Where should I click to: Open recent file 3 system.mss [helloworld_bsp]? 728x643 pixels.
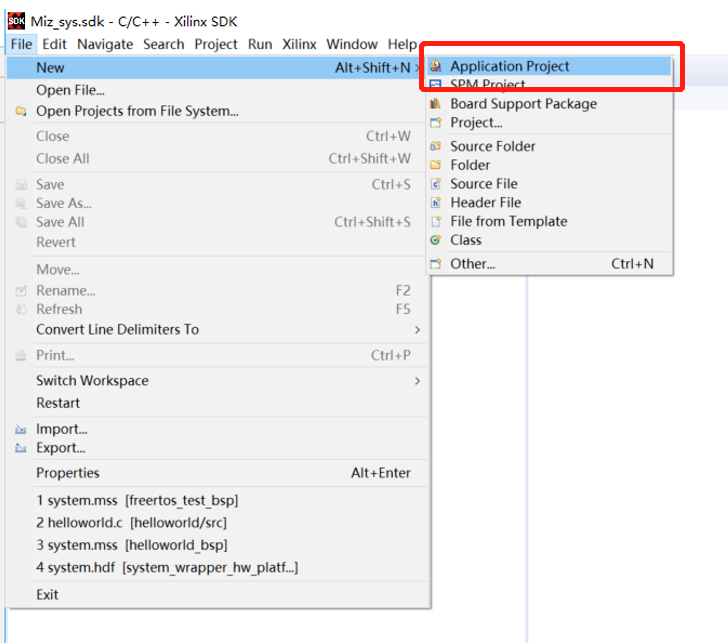click(217, 545)
